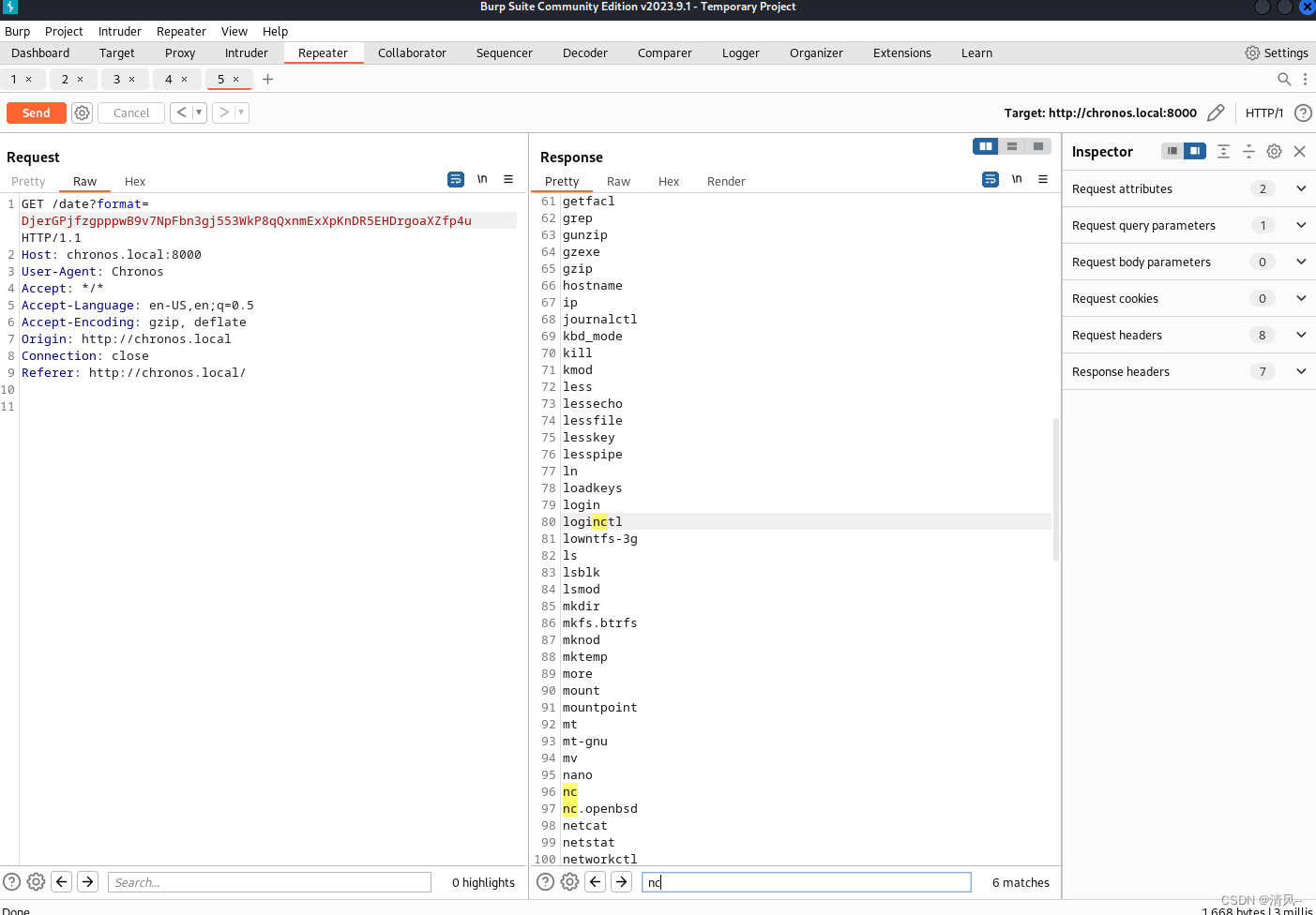This screenshot has width=1316, height=915.
Task: Jump to previous 'nc' match in response
Action: coord(596,881)
